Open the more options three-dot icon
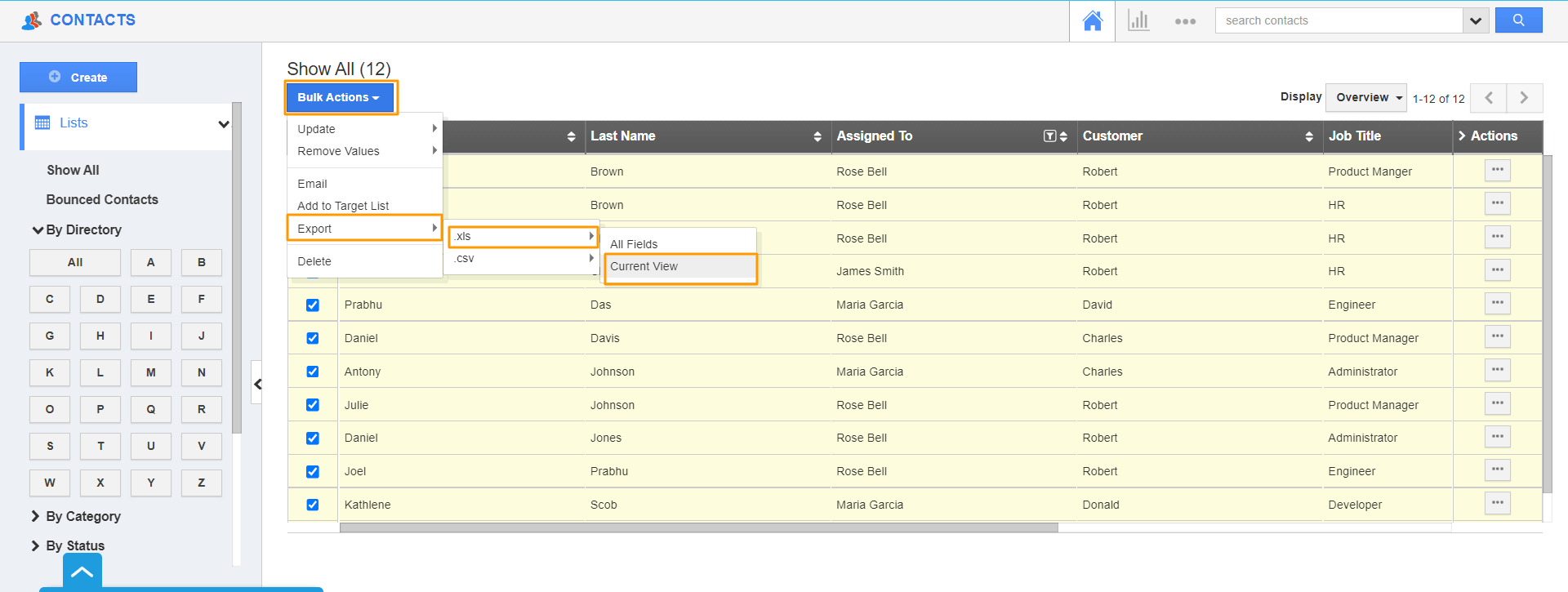This screenshot has width=1568, height=592. pyautogui.click(x=1185, y=21)
